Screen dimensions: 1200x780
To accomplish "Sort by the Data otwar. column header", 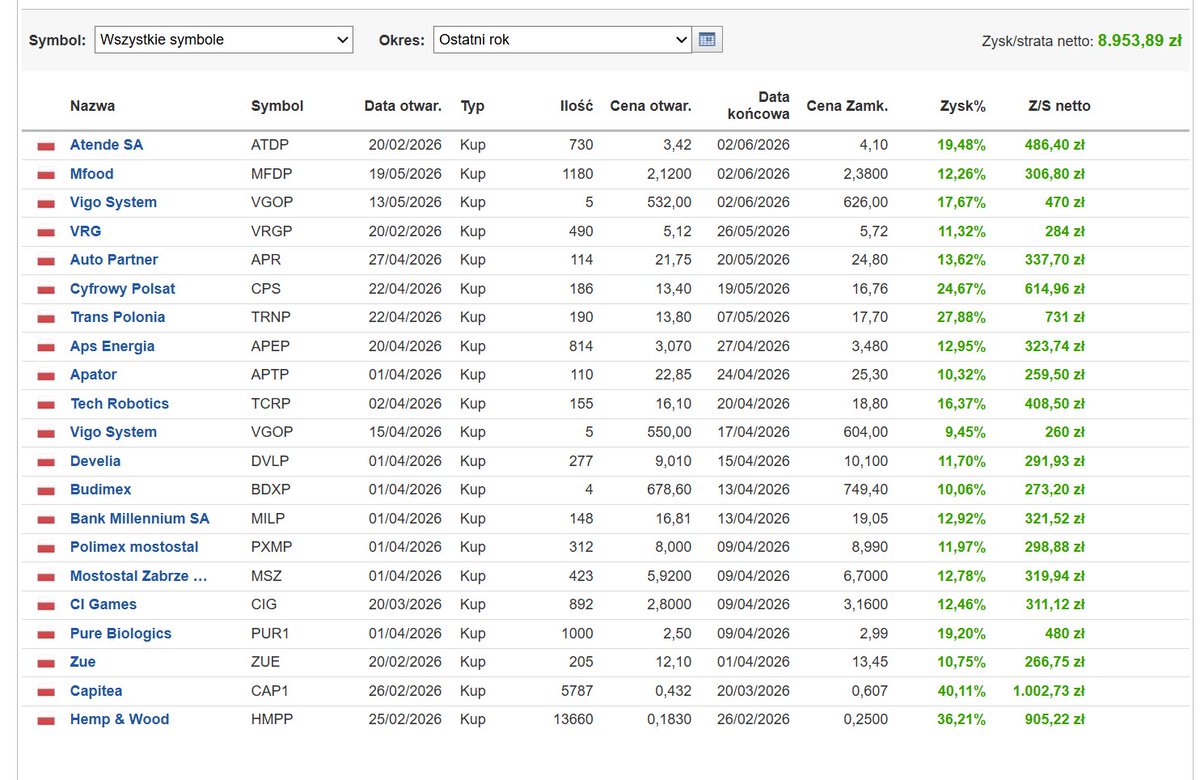I will click(x=403, y=105).
